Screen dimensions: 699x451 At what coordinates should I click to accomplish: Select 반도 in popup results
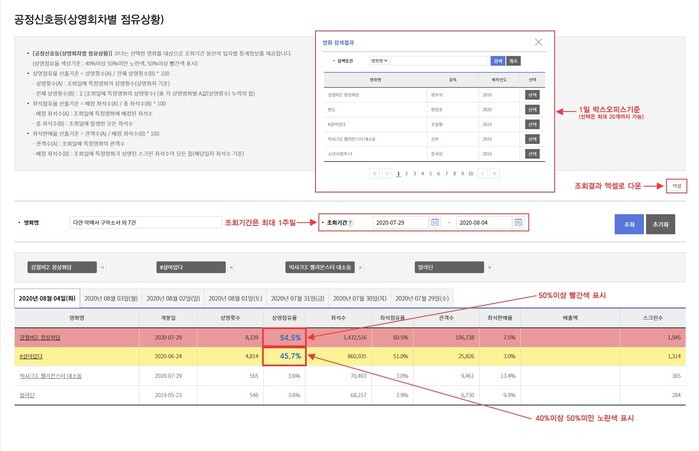[532, 110]
